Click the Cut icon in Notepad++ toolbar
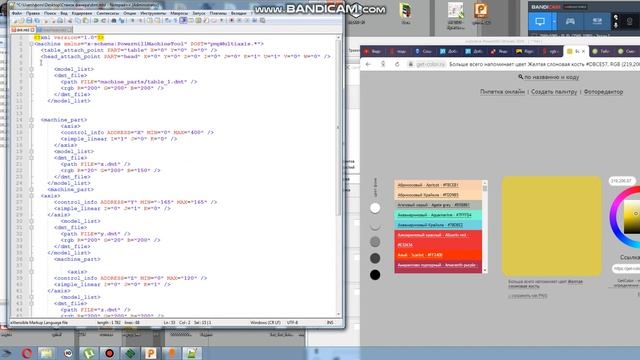 coord(69,20)
